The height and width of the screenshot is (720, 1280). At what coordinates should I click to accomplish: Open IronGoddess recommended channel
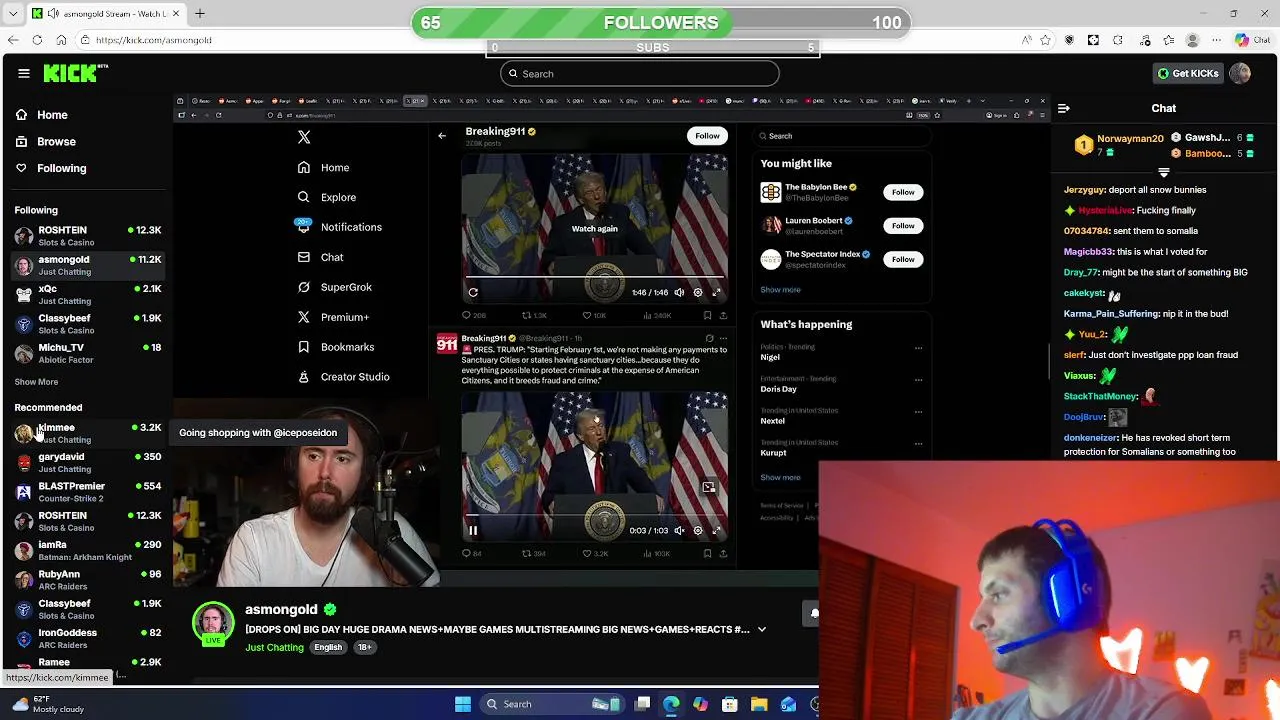[x=88, y=638]
